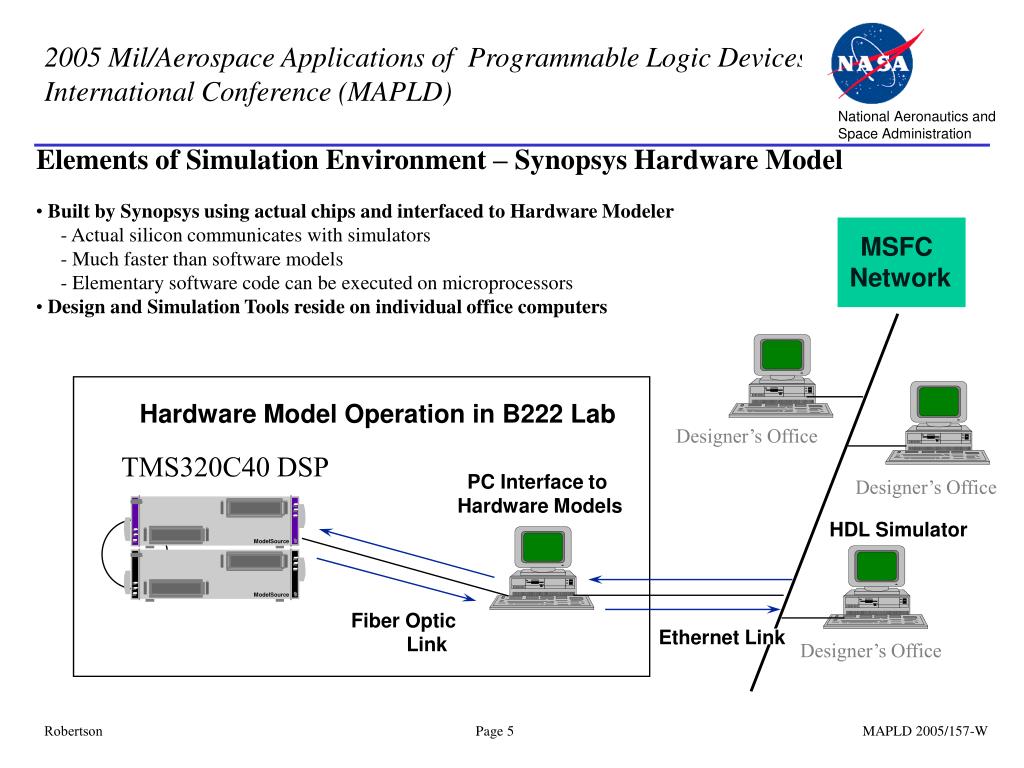
Task: Click 'International Conference (MAPLD)' header line
Action: 248,92
